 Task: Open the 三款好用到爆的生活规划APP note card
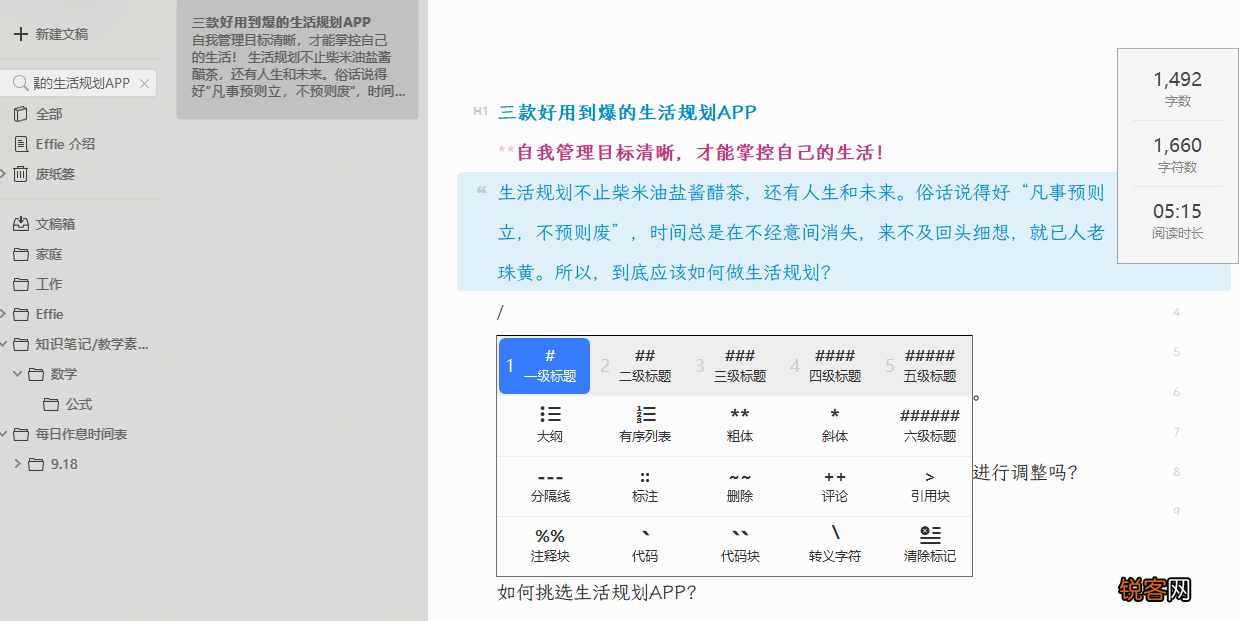(297, 60)
